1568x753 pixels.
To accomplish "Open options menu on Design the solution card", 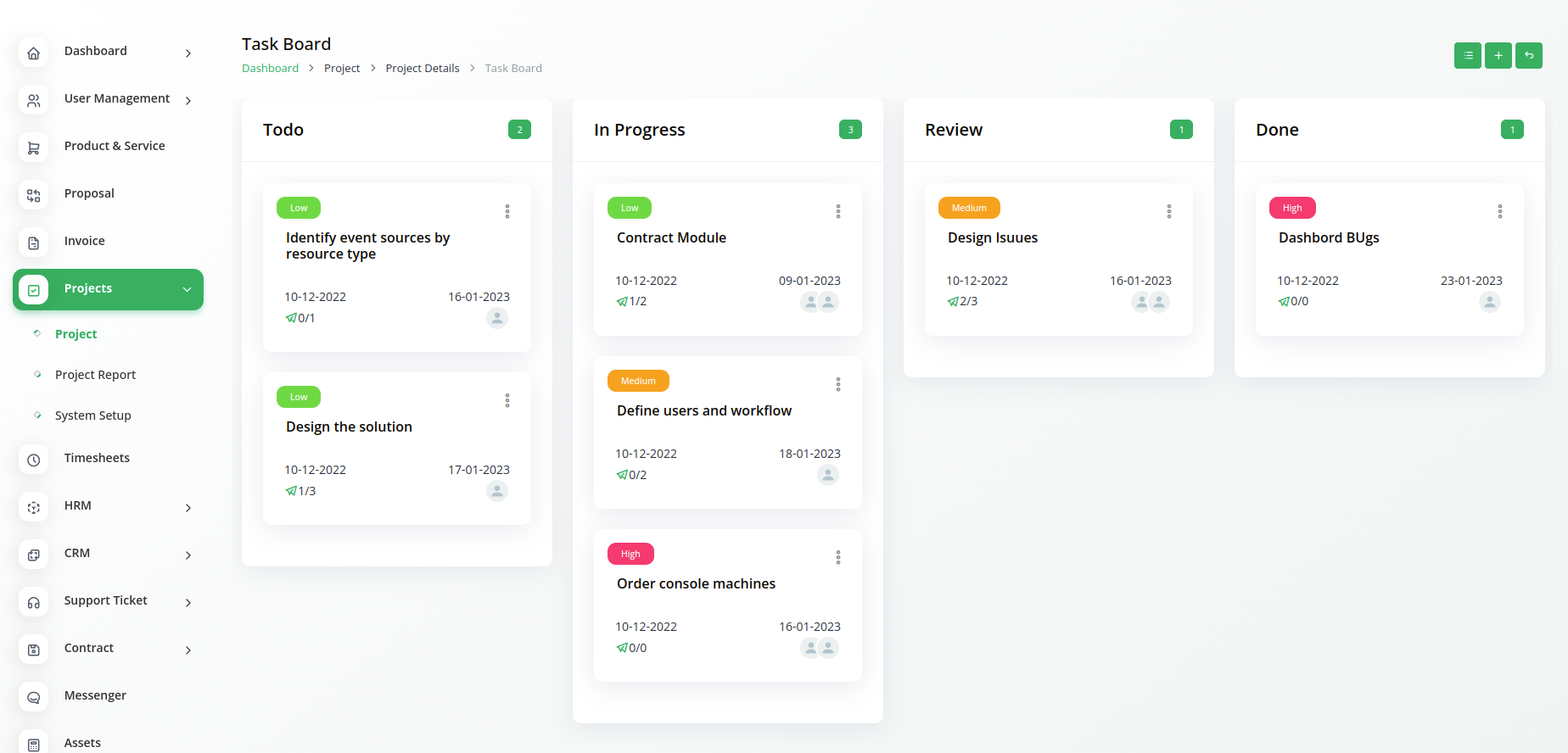I will tap(507, 400).
